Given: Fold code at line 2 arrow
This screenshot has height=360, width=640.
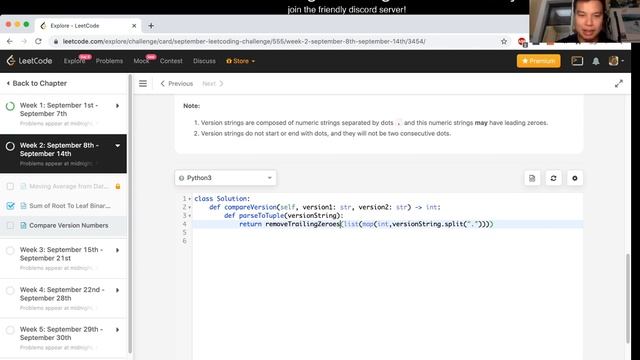Looking at the screenshot, I should pyautogui.click(x=190, y=207).
